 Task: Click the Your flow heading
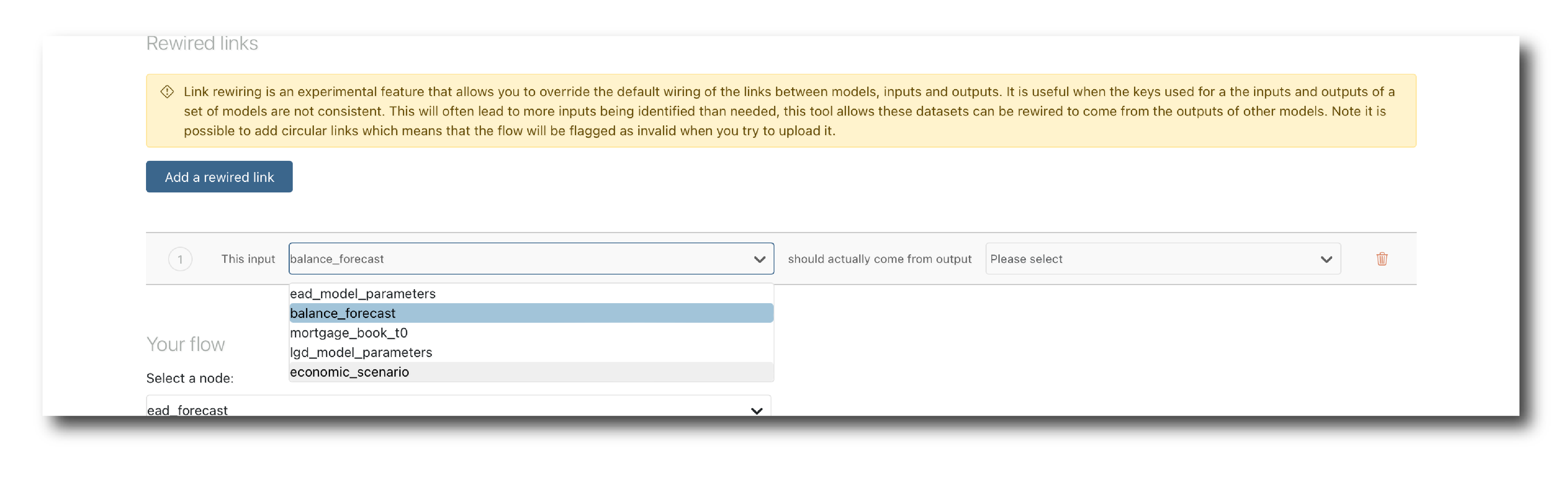click(186, 344)
